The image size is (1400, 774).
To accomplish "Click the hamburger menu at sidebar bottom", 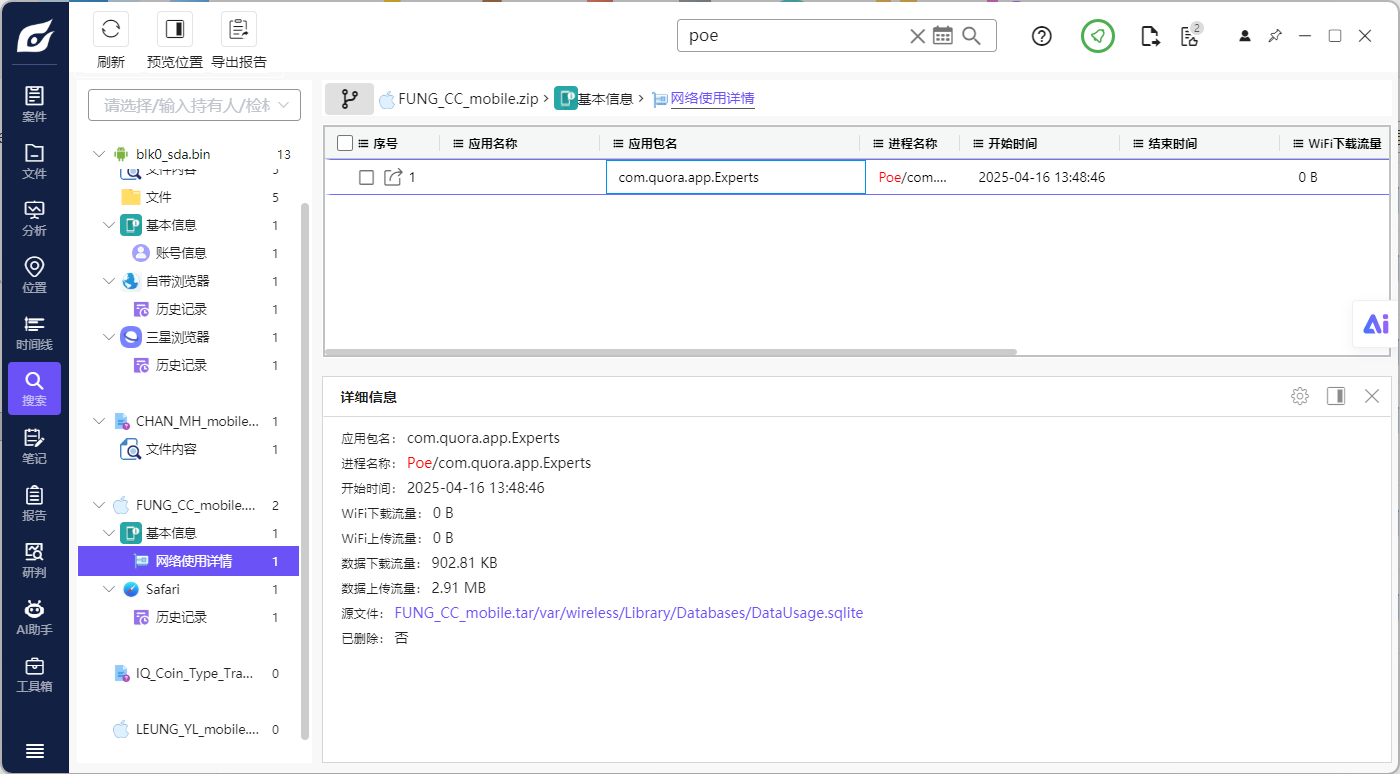I will [x=34, y=751].
